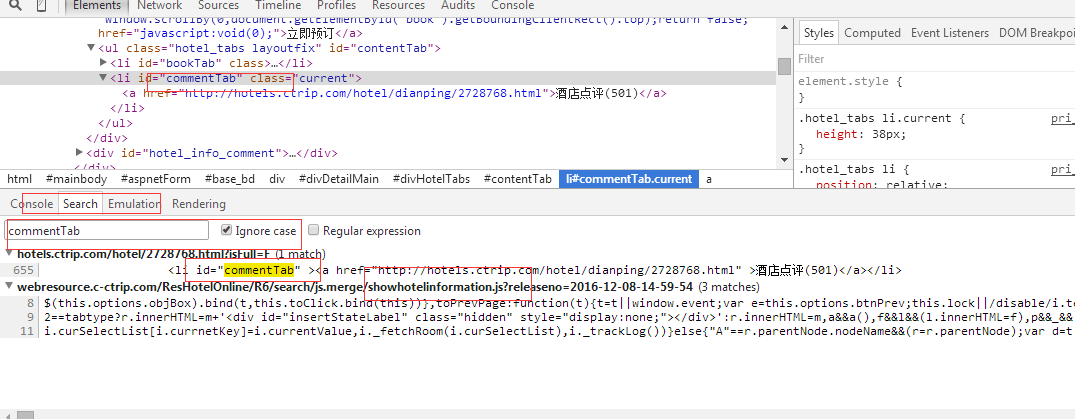The width and height of the screenshot is (1075, 419).
Task: Uncheck the Ignore case checkbox
Action: tap(226, 230)
